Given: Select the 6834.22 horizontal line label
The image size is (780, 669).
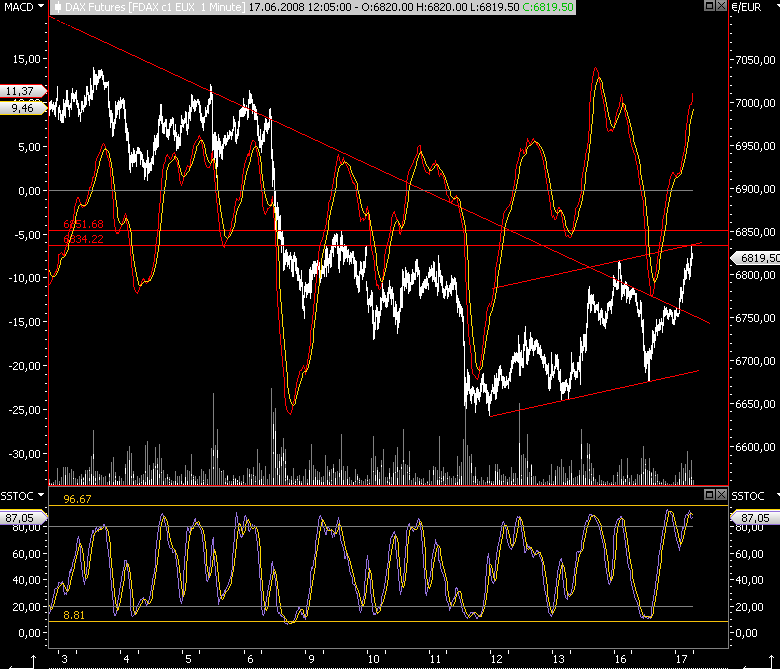Looking at the screenshot, I should coord(83,239).
